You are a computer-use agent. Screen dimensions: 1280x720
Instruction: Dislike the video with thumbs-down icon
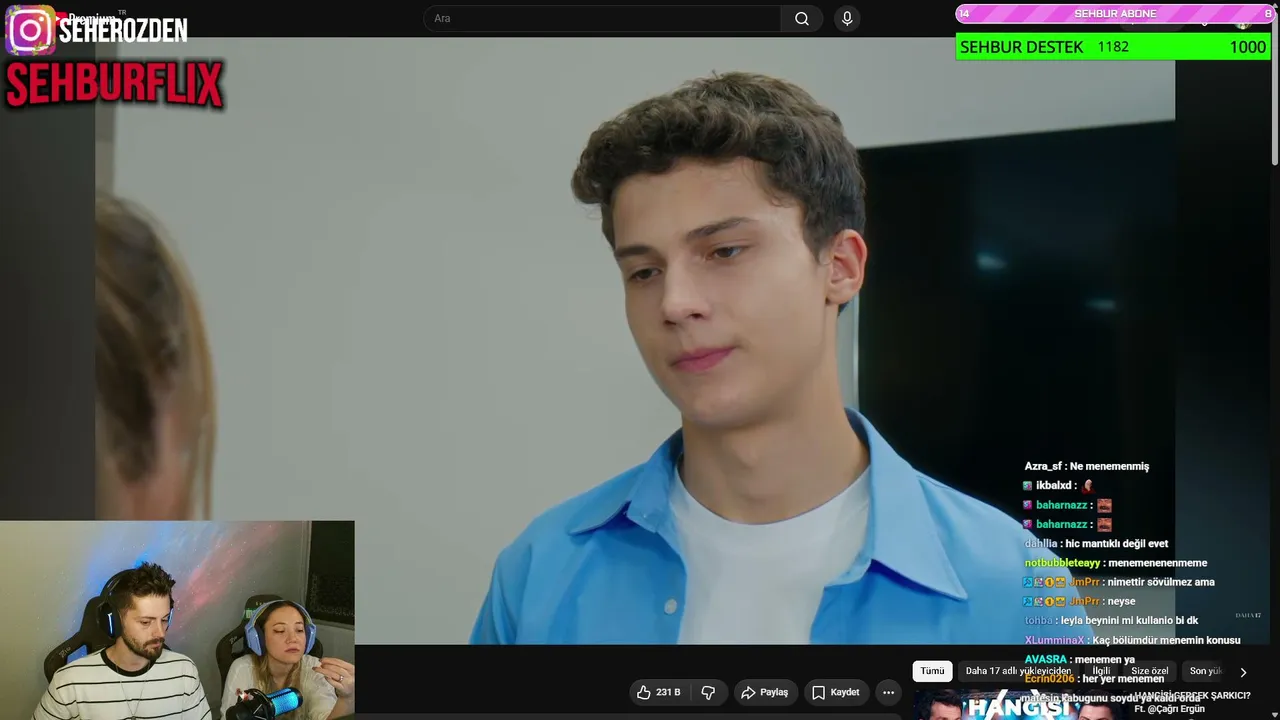708,692
